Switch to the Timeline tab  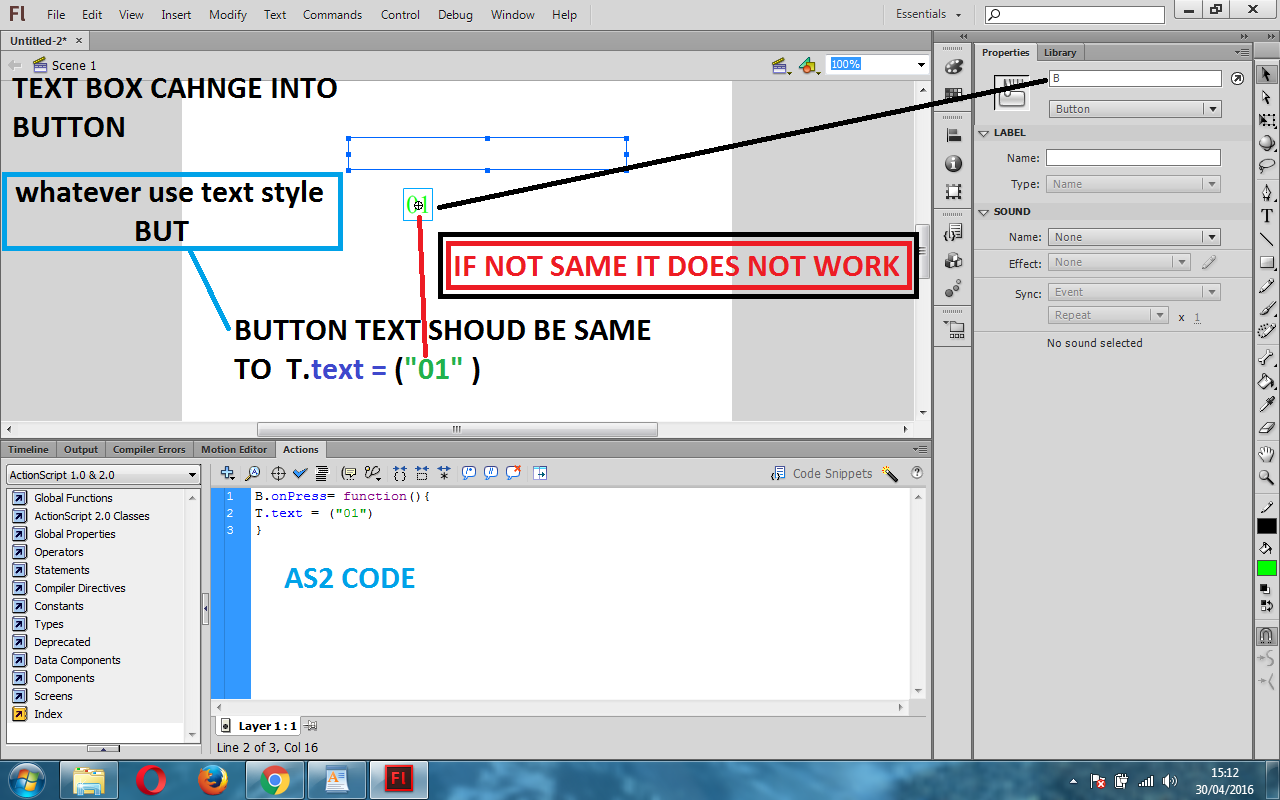(x=28, y=450)
